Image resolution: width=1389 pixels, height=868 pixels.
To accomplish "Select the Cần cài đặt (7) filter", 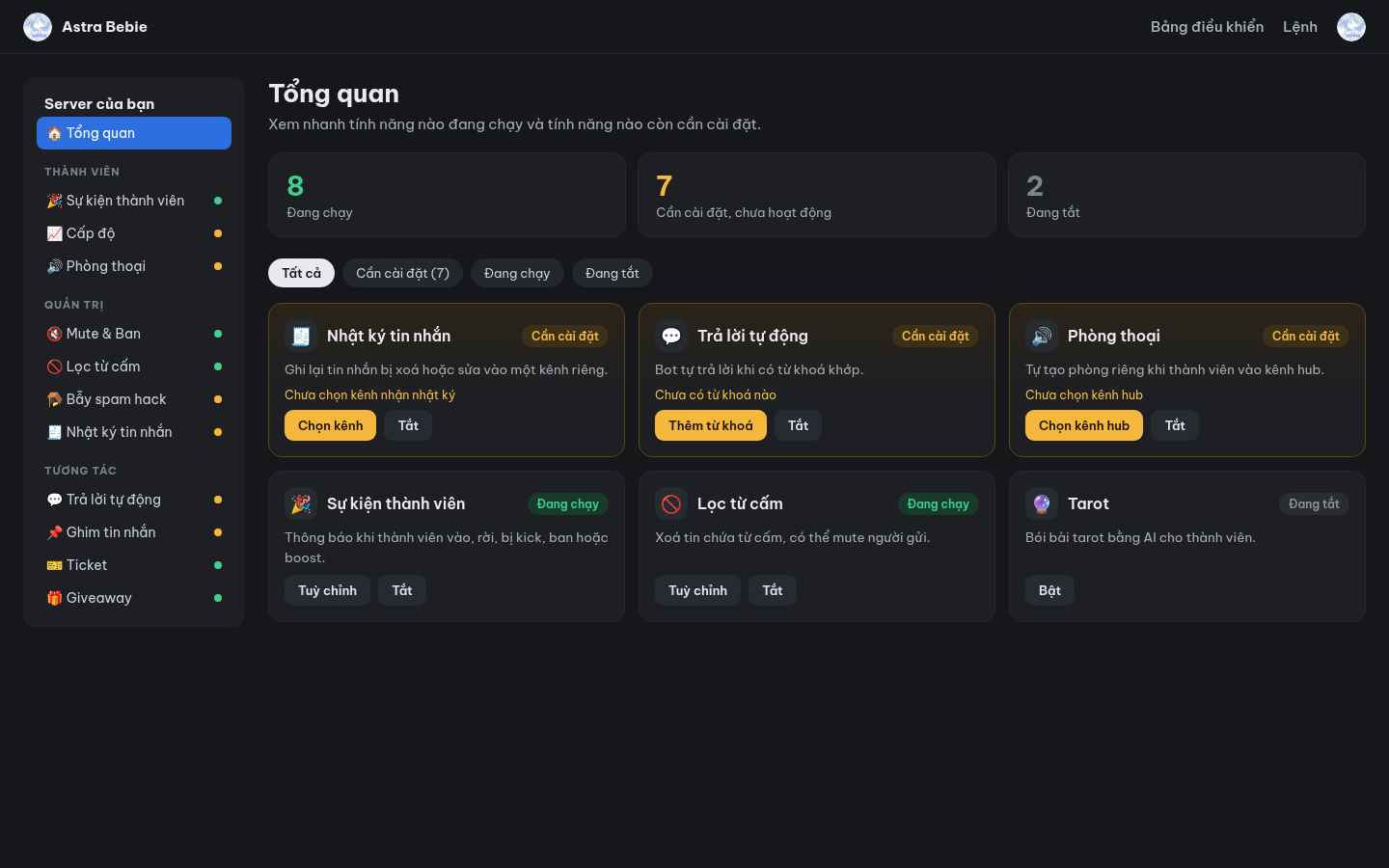I will (x=402, y=273).
